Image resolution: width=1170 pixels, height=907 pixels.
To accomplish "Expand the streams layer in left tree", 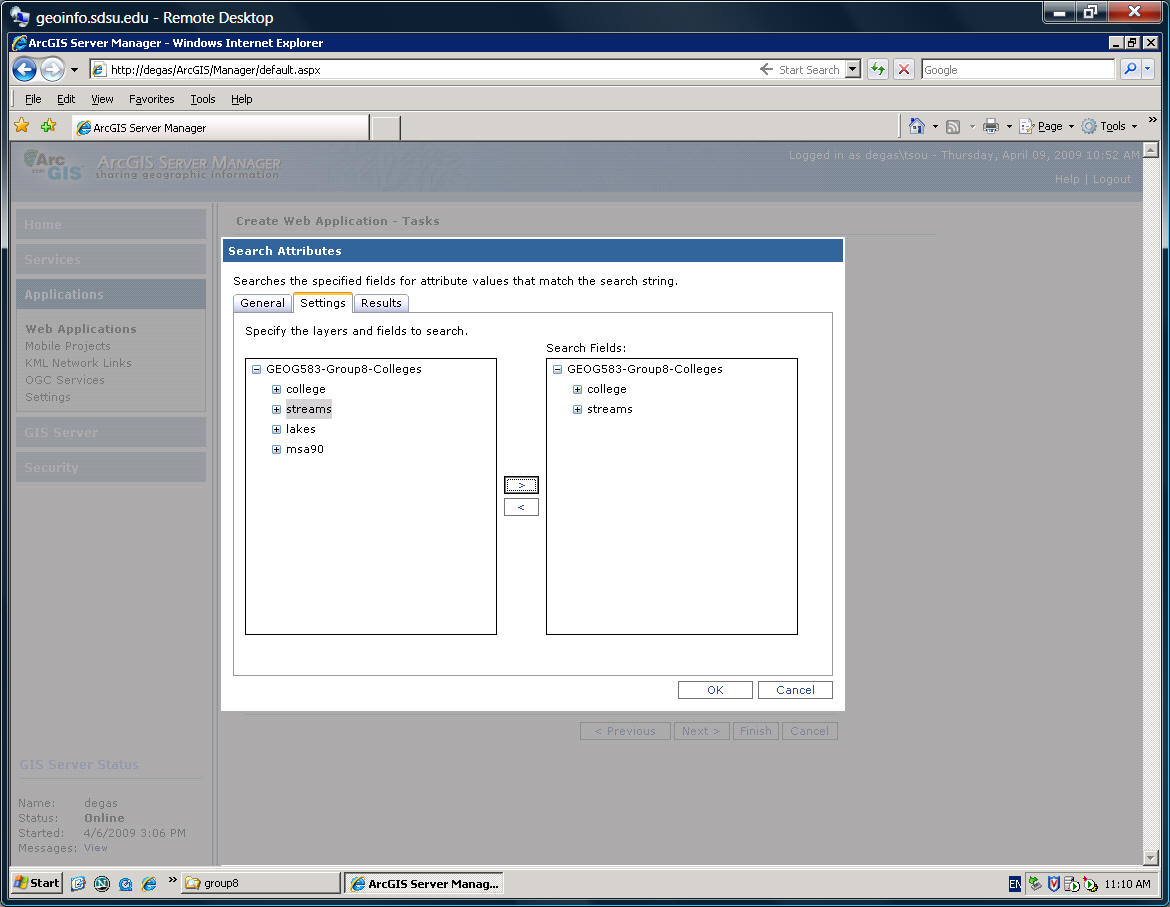I will [276, 409].
